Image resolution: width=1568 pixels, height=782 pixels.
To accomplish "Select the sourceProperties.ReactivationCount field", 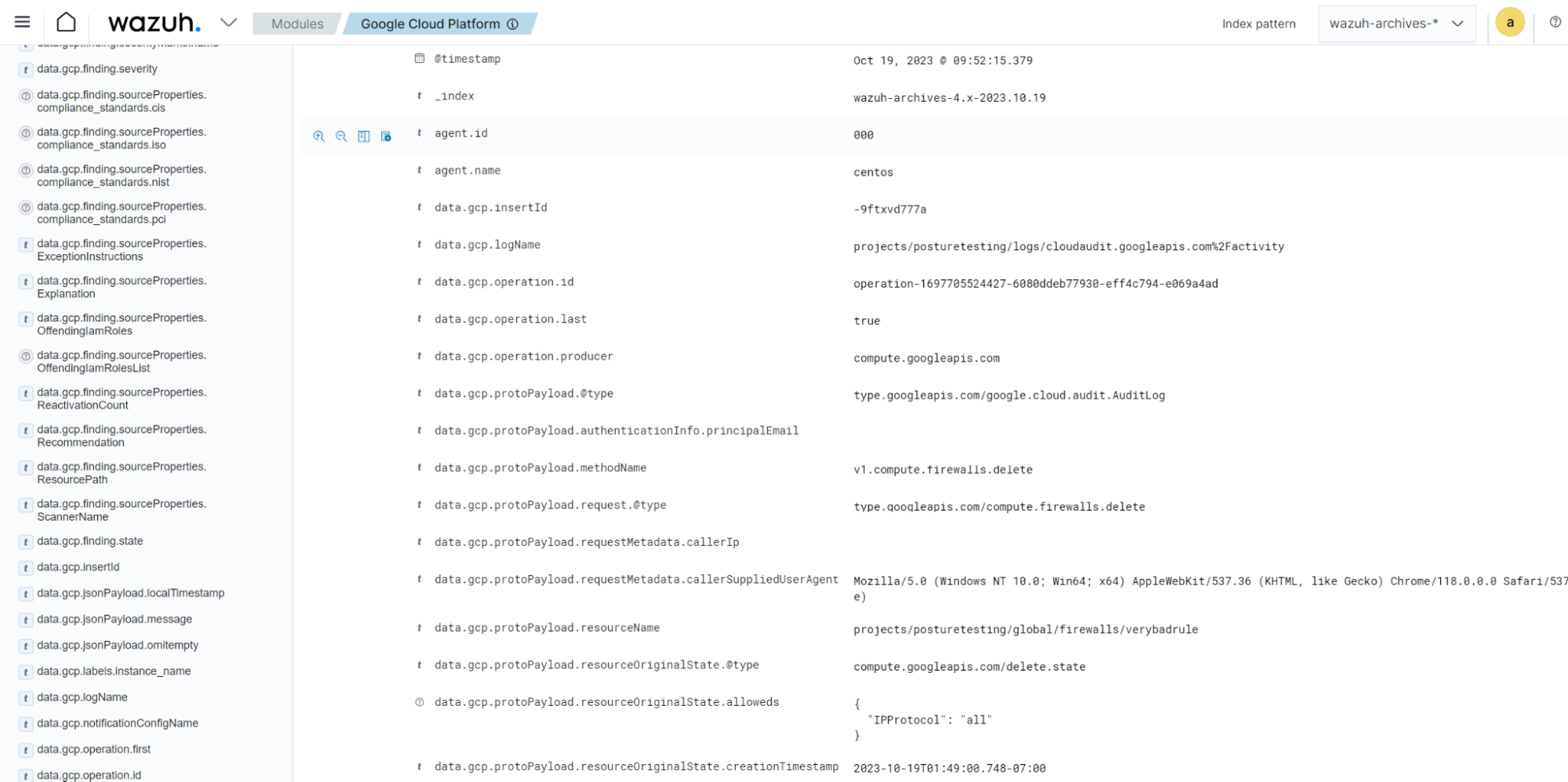I will pyautogui.click(x=122, y=398).
